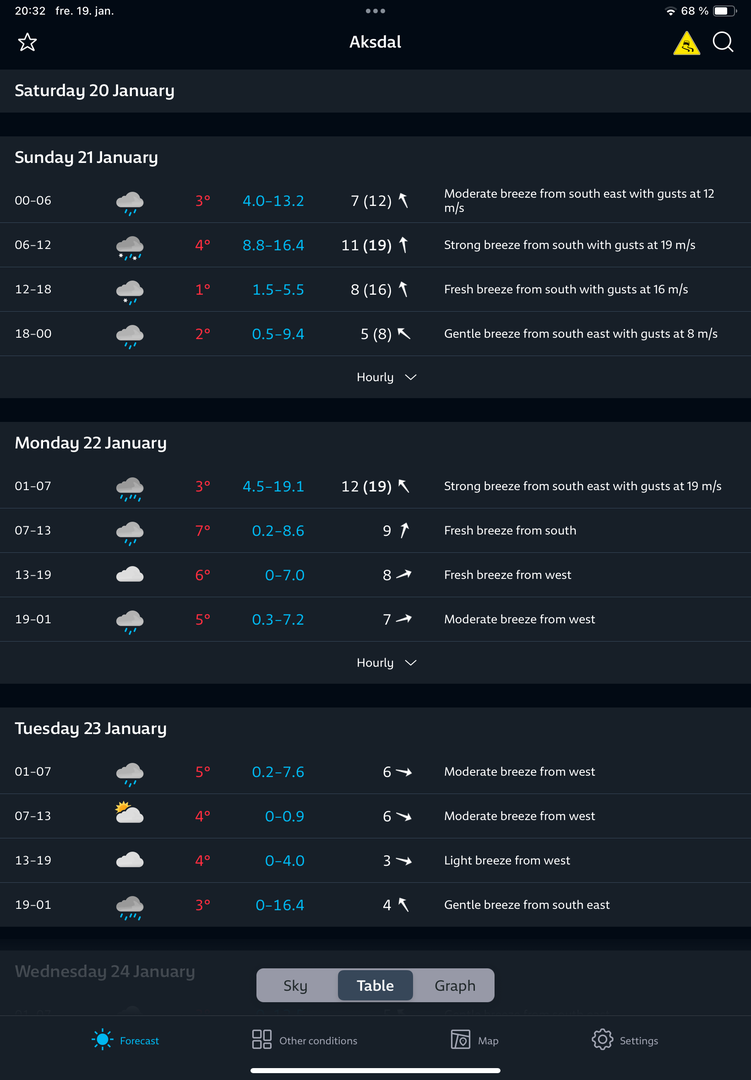Select Sunday 06–12 strong breeze row

coord(375,245)
